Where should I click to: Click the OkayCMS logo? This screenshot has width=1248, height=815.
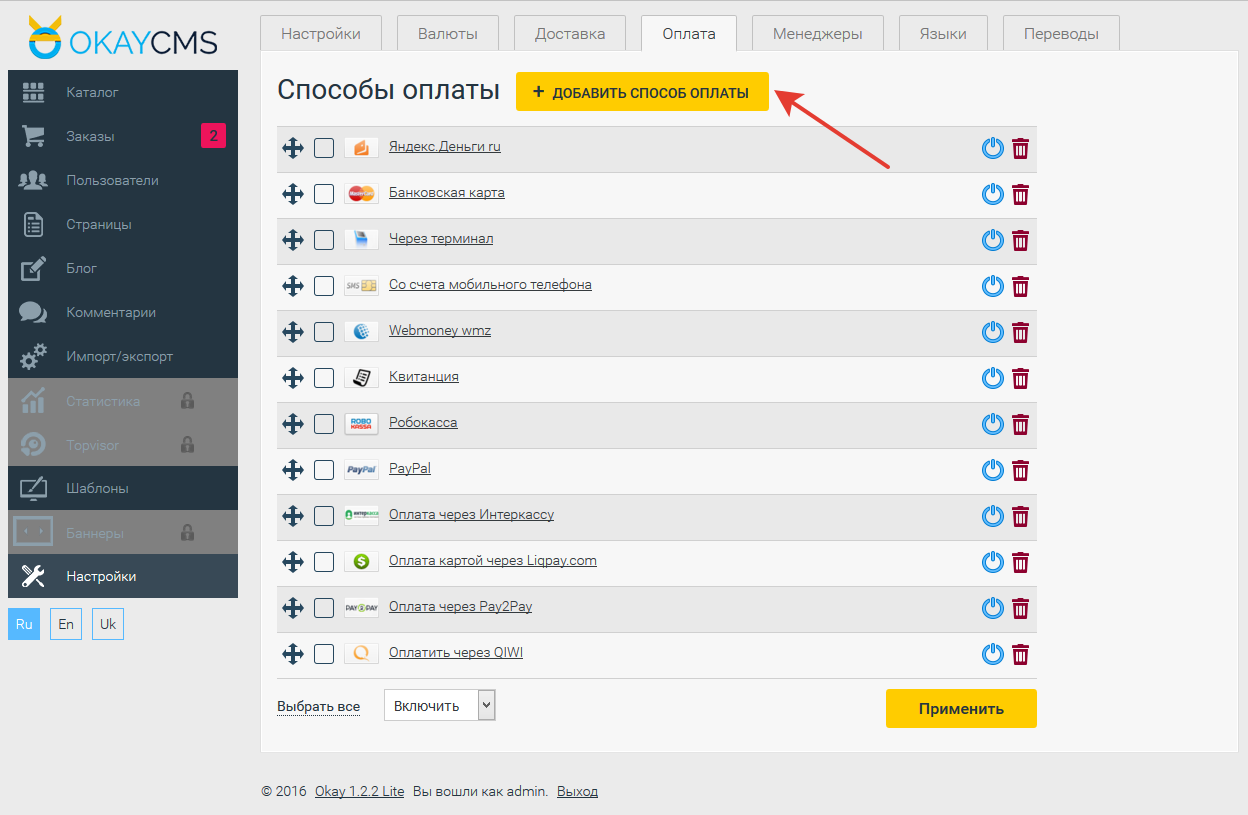pyautogui.click(x=122, y=37)
